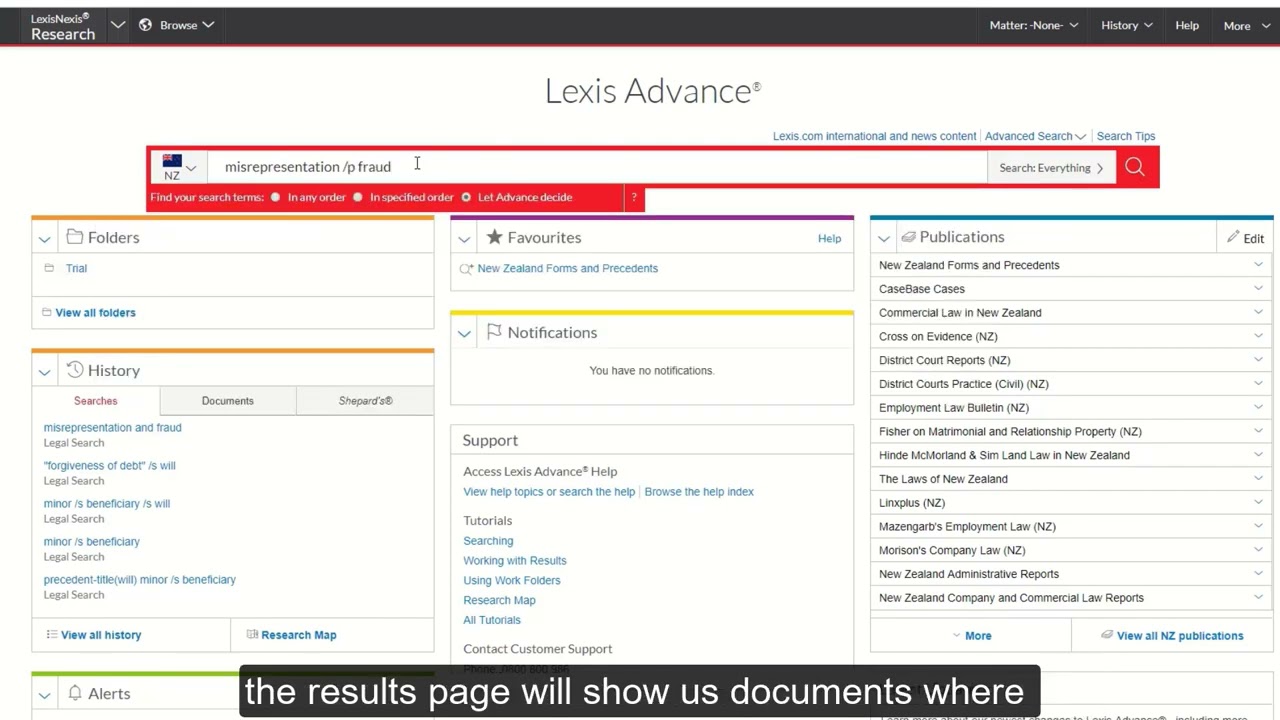
Task: Click the Notifications flag icon
Action: pos(494,332)
